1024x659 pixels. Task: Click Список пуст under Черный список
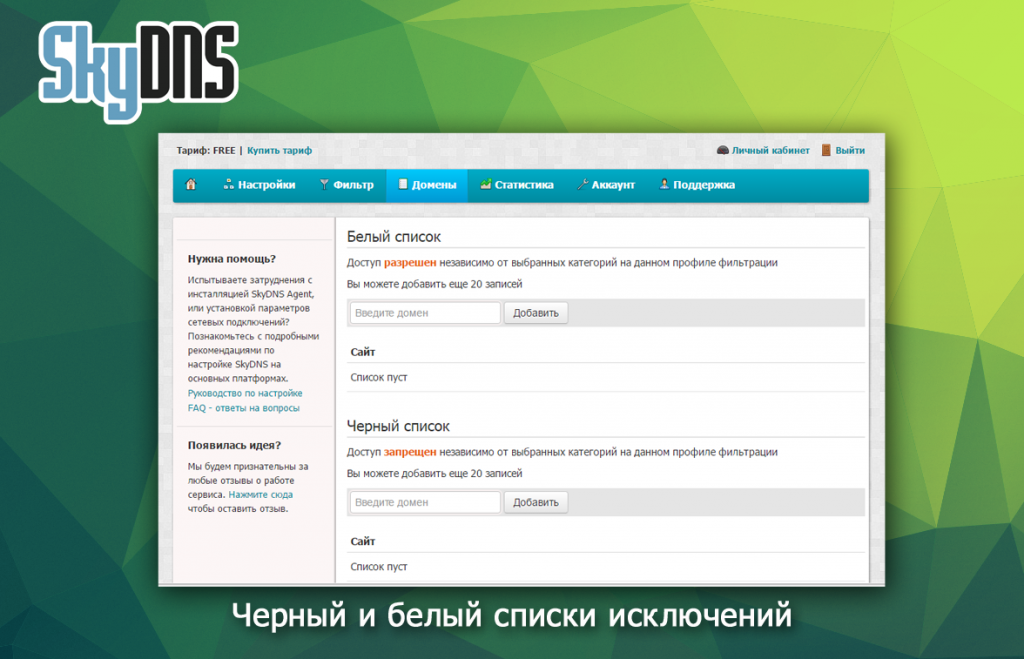tap(379, 567)
